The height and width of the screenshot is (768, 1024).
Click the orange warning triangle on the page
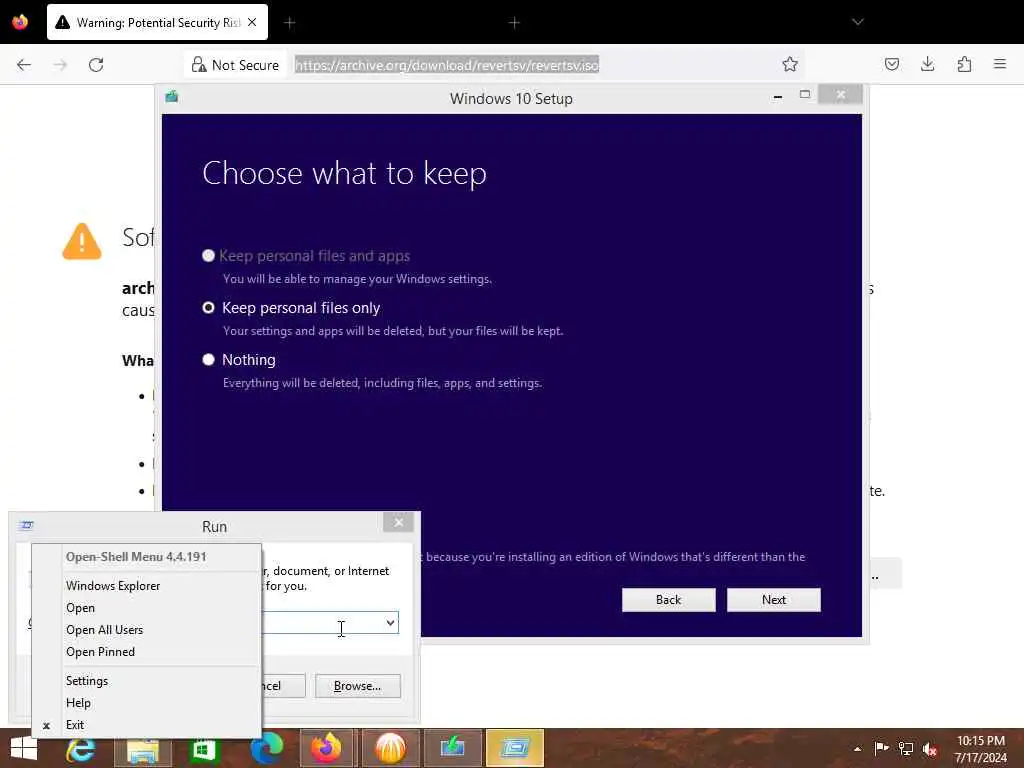tap(82, 242)
